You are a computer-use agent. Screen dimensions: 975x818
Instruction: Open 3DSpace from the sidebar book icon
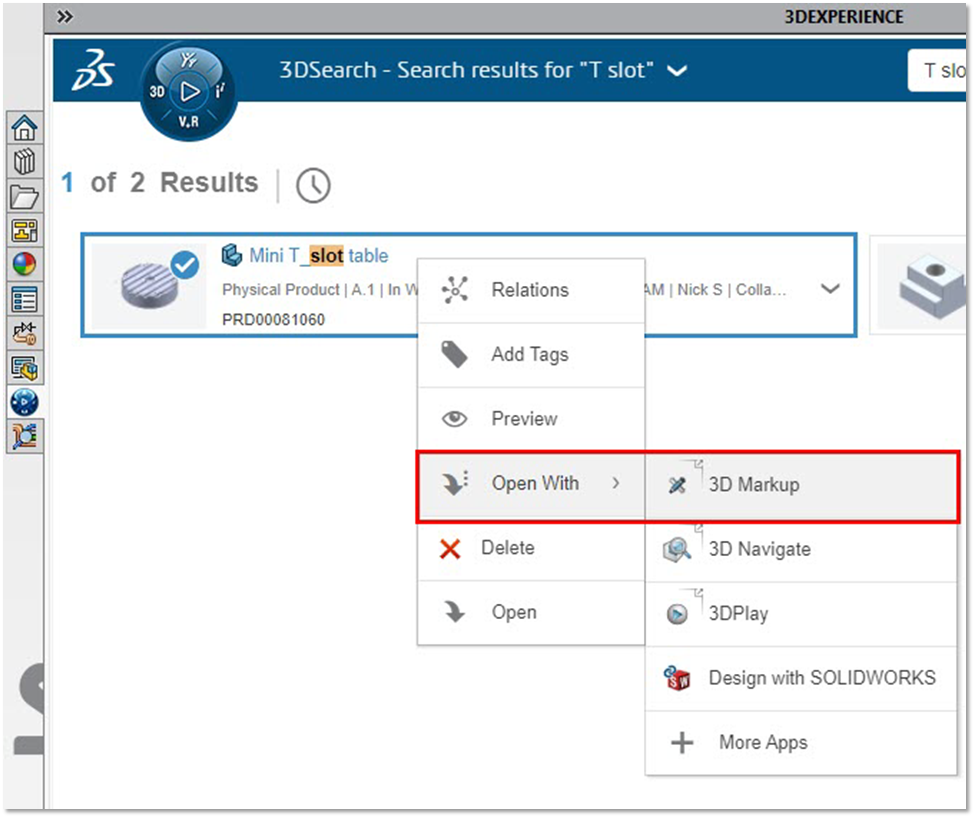coord(24,161)
